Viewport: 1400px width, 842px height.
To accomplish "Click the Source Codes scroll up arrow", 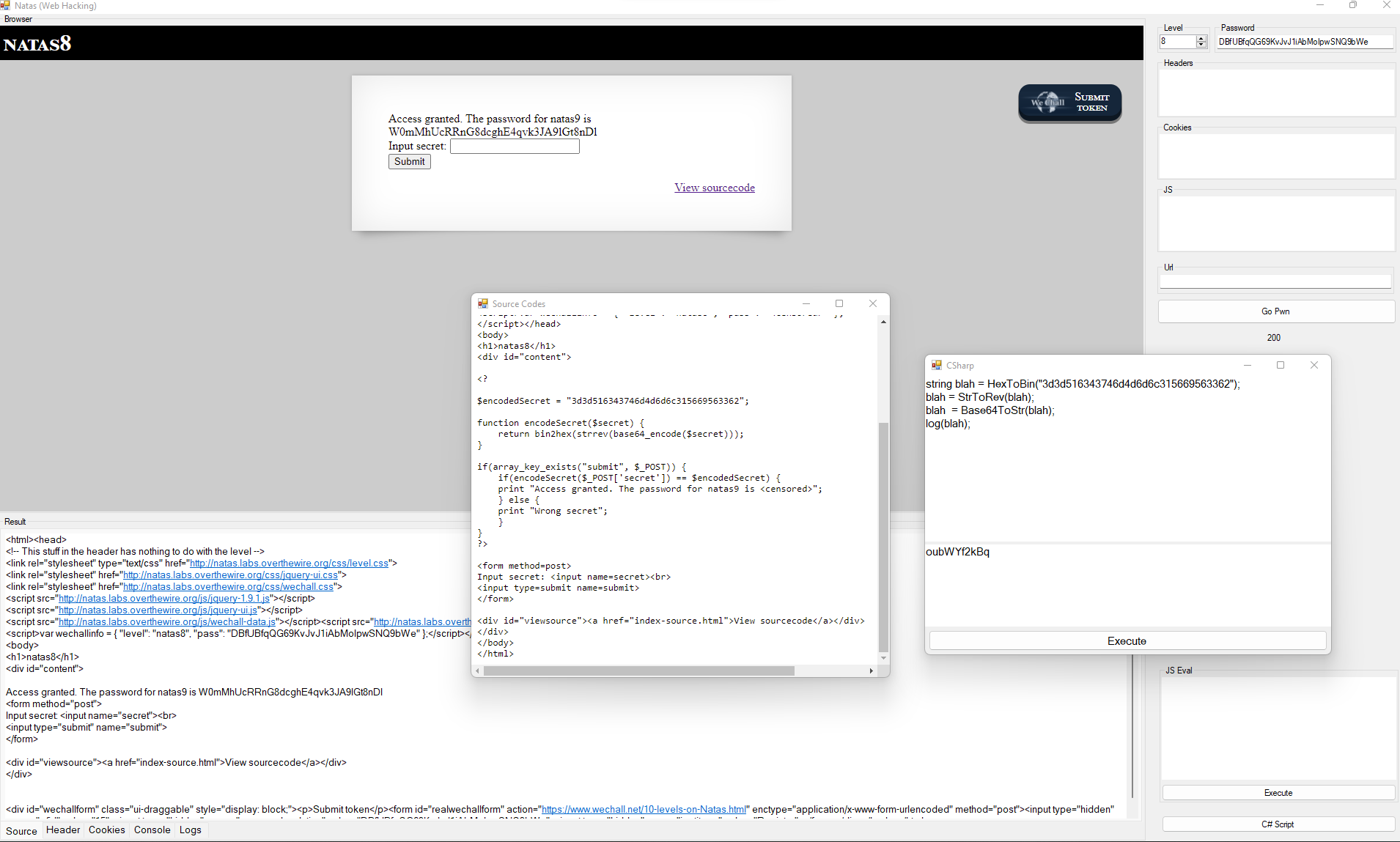I will (x=883, y=322).
